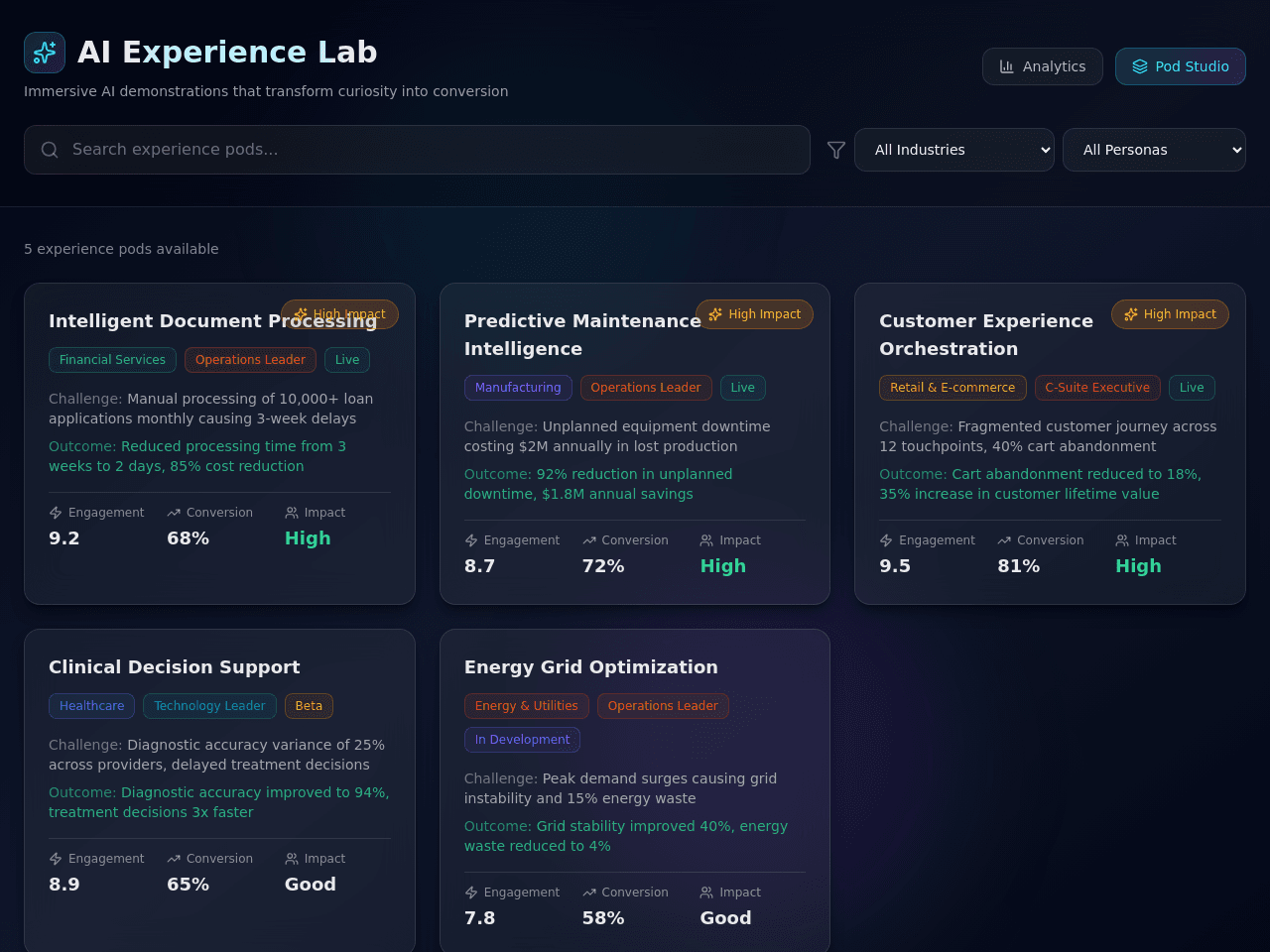This screenshot has width=1270, height=952.
Task: Click Impact people icon on Intelligent Document card
Action: pyautogui.click(x=292, y=513)
